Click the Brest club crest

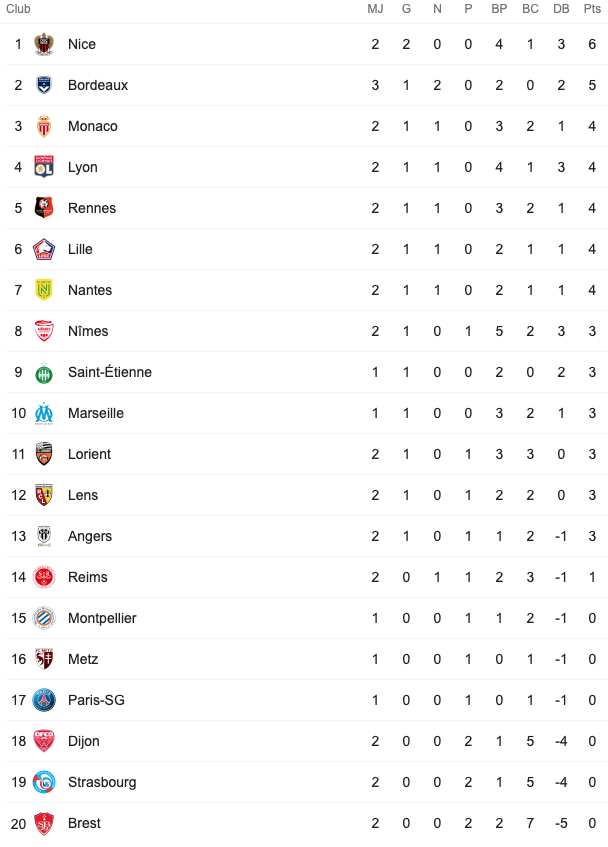(x=44, y=823)
